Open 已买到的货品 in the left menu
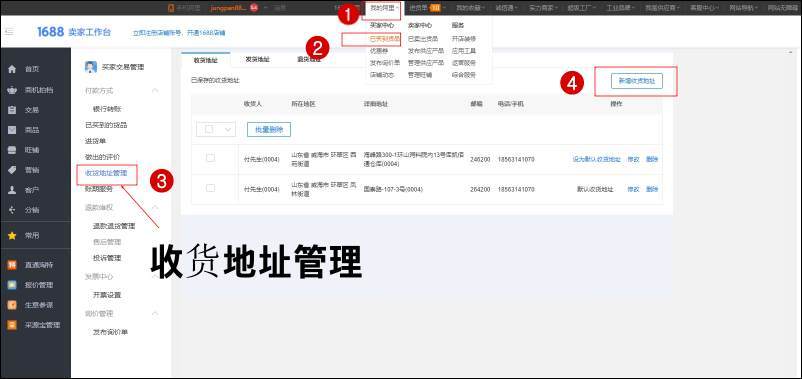Viewport: 802px width, 379px height. tap(106, 125)
